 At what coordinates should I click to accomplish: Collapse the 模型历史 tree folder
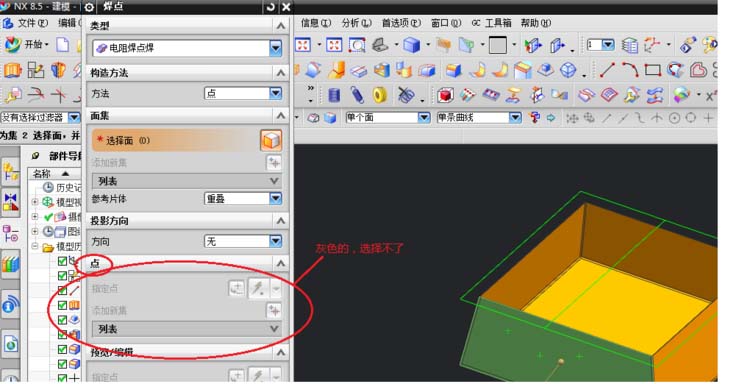(35, 246)
